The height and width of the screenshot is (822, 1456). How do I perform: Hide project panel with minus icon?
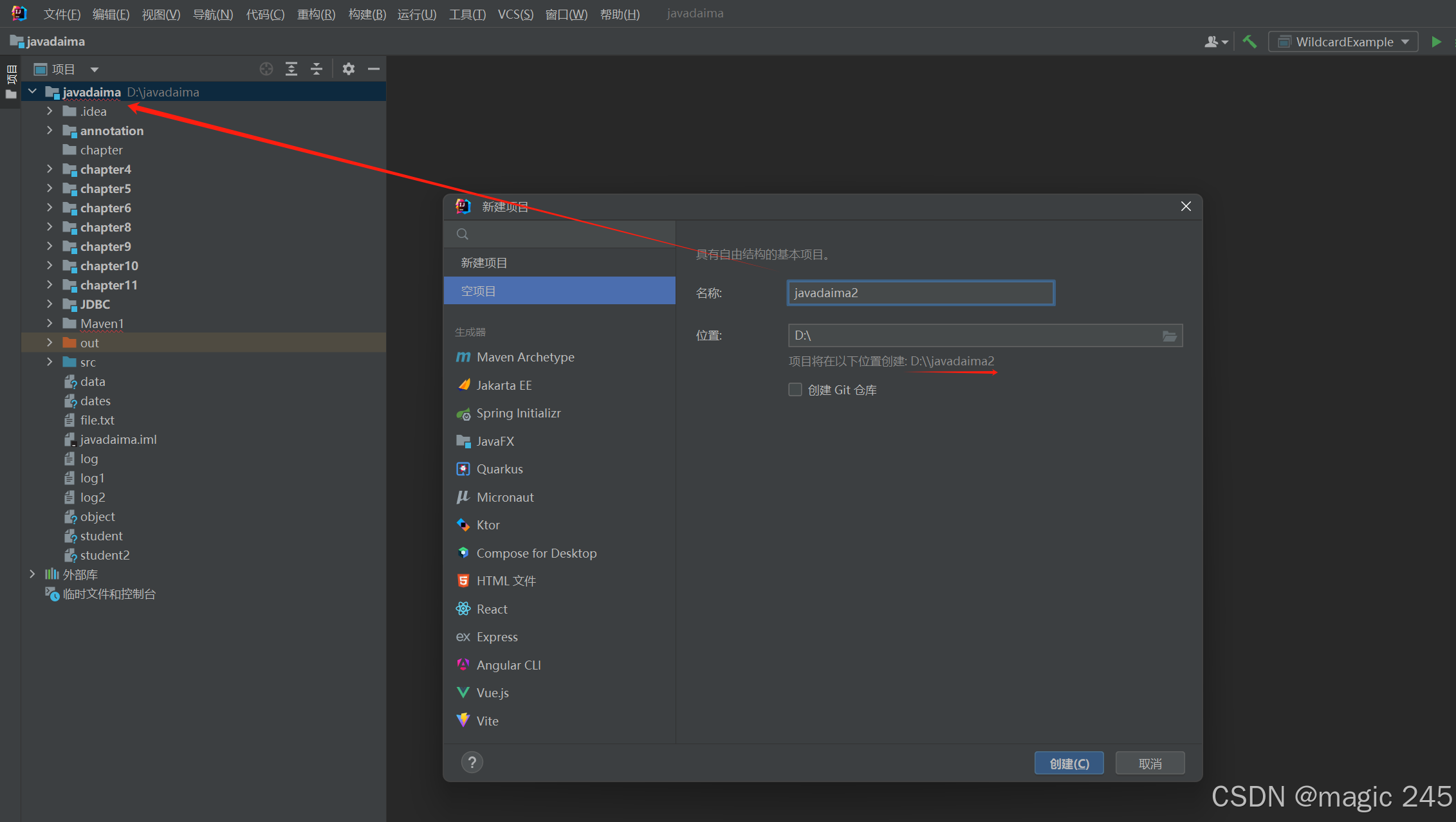pos(374,69)
